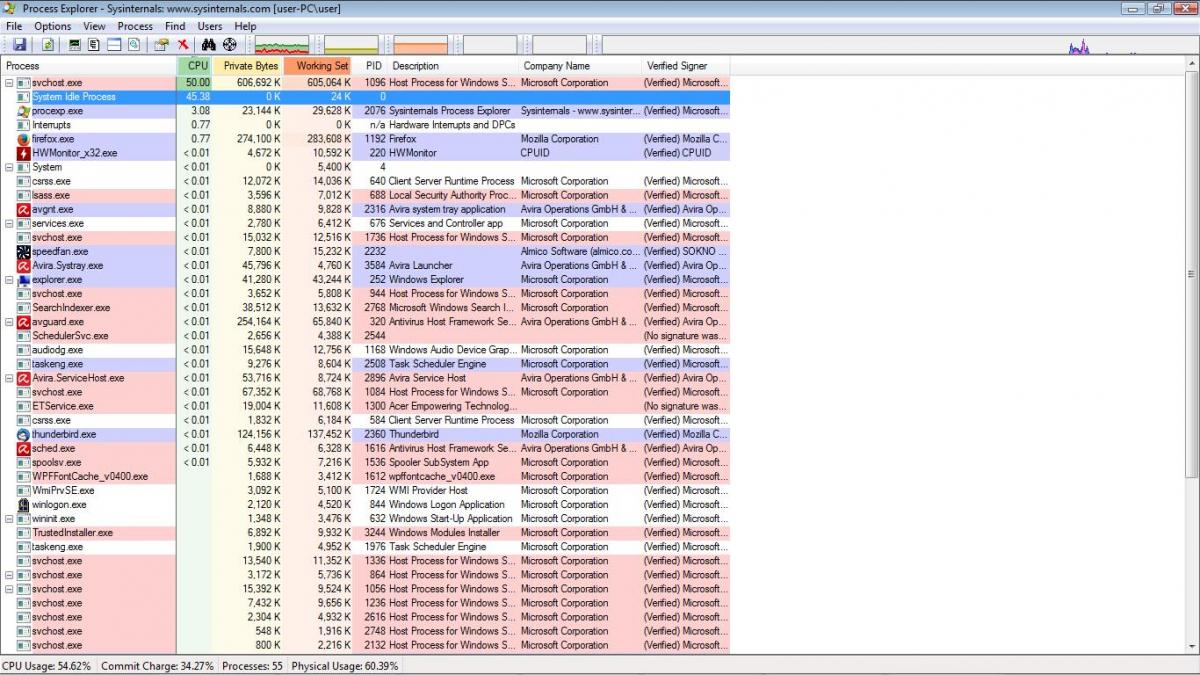Image resolution: width=1200 pixels, height=675 pixels.
Task: Click 'CPU Usage: 54.62%' in status bar
Action: 46,666
